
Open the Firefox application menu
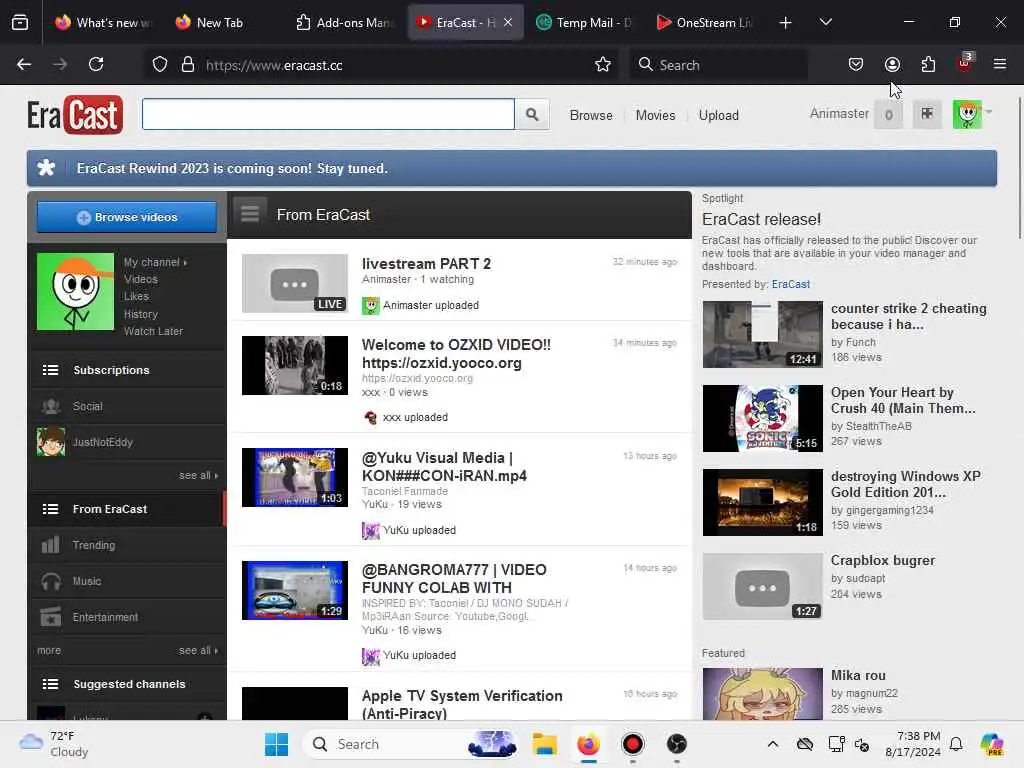point(1000,65)
